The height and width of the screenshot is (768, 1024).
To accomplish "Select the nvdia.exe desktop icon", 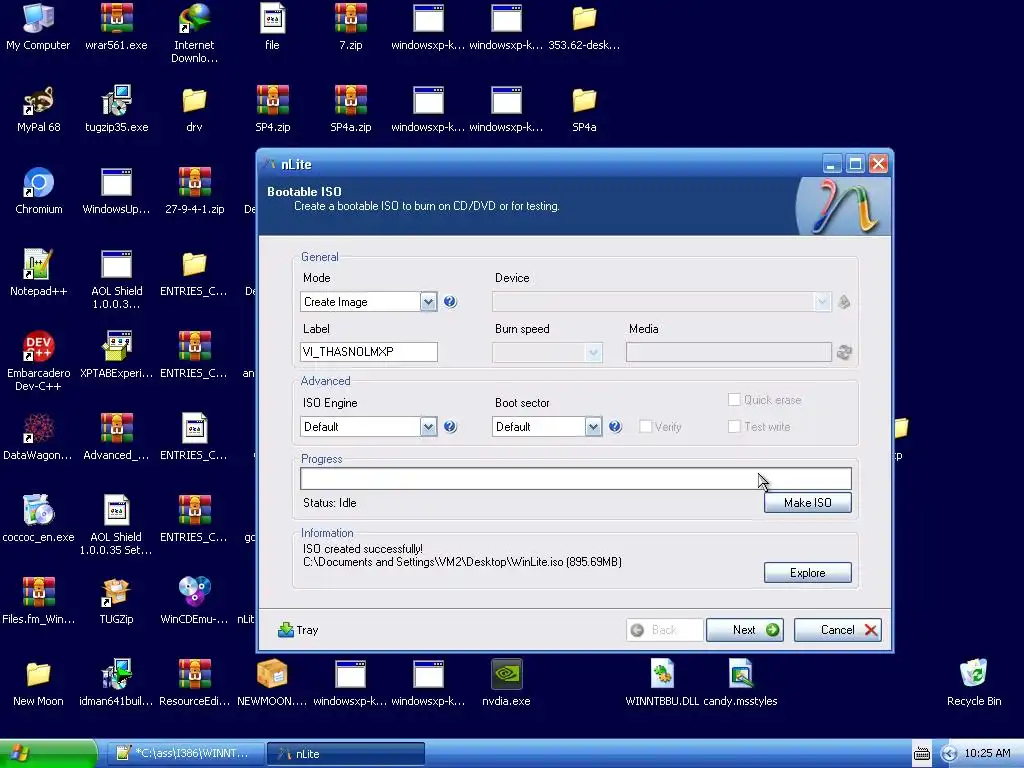I will click(506, 683).
